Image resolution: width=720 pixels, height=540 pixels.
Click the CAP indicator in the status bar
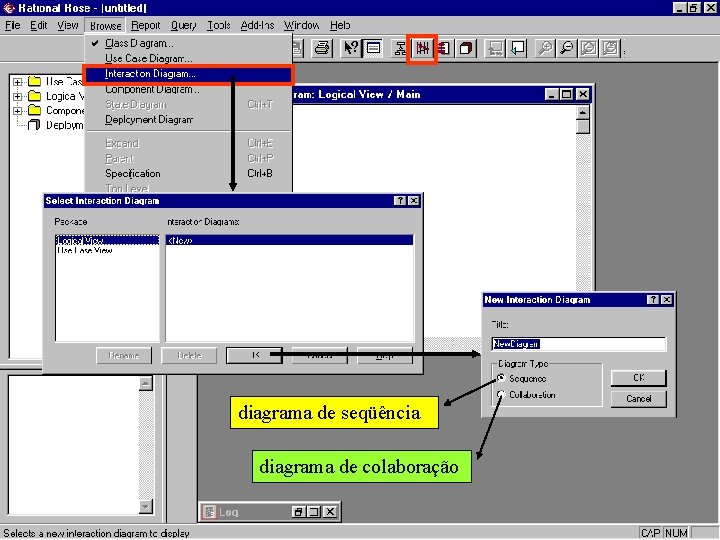pyautogui.click(x=651, y=533)
